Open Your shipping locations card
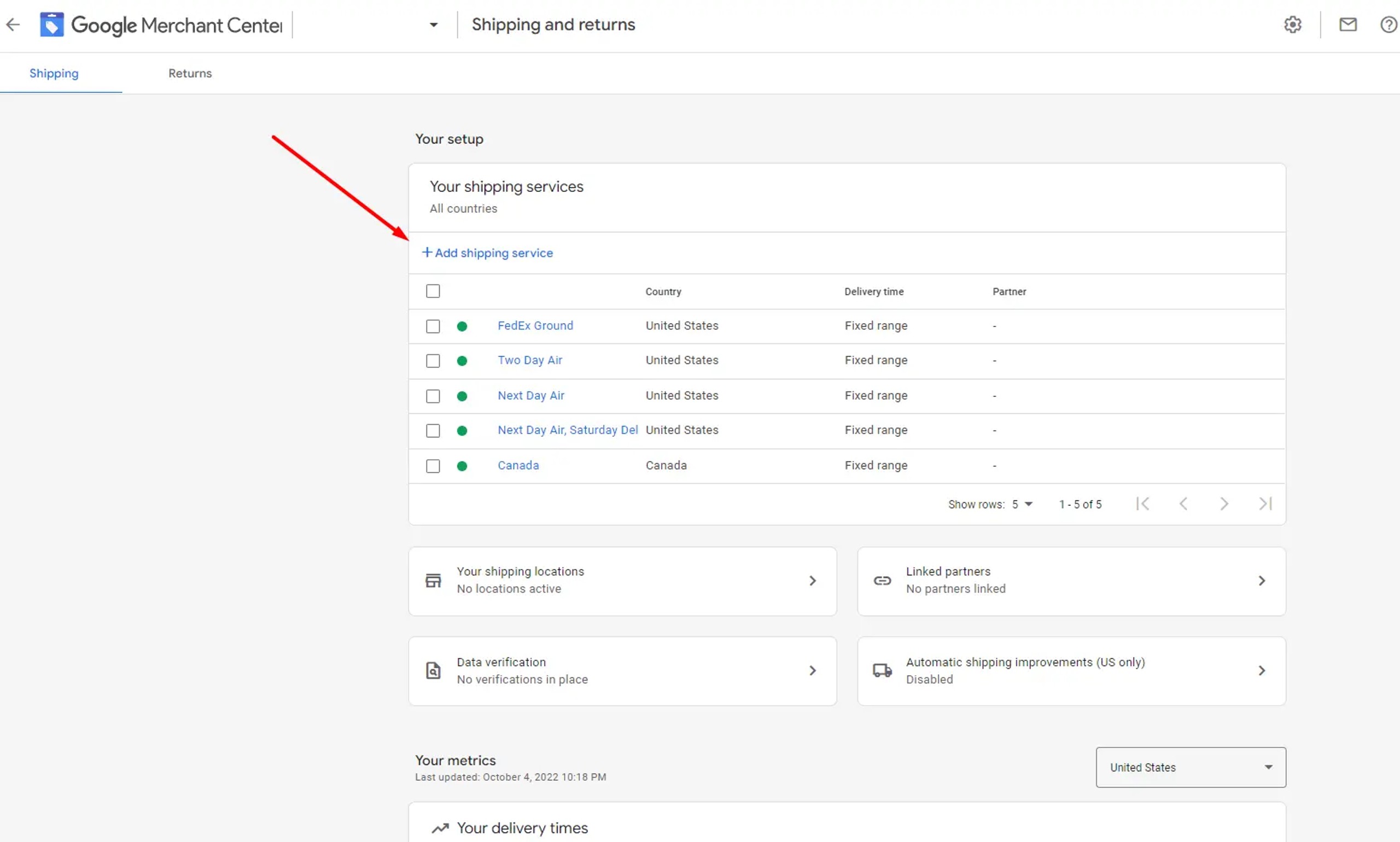The width and height of the screenshot is (1400, 842). click(x=622, y=581)
